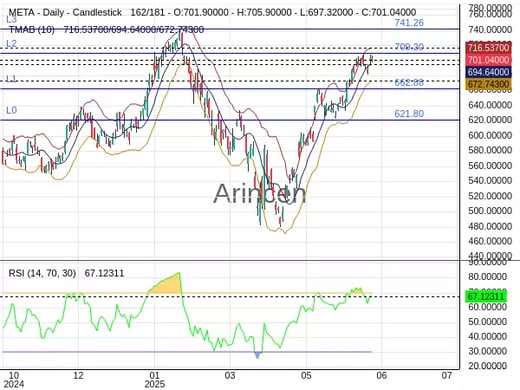The width and height of the screenshot is (520, 390).
Task: Click the gold 672.74300 price tag
Action: (x=488, y=84)
